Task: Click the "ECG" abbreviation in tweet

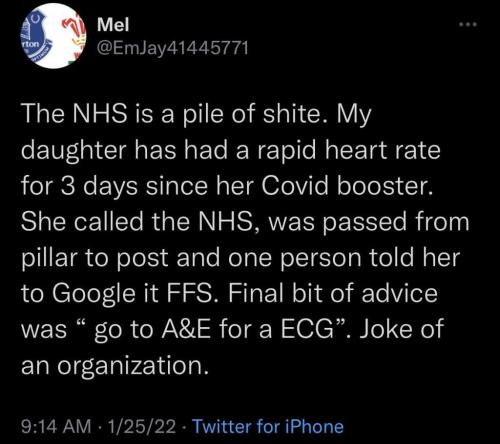Action: point(306,329)
